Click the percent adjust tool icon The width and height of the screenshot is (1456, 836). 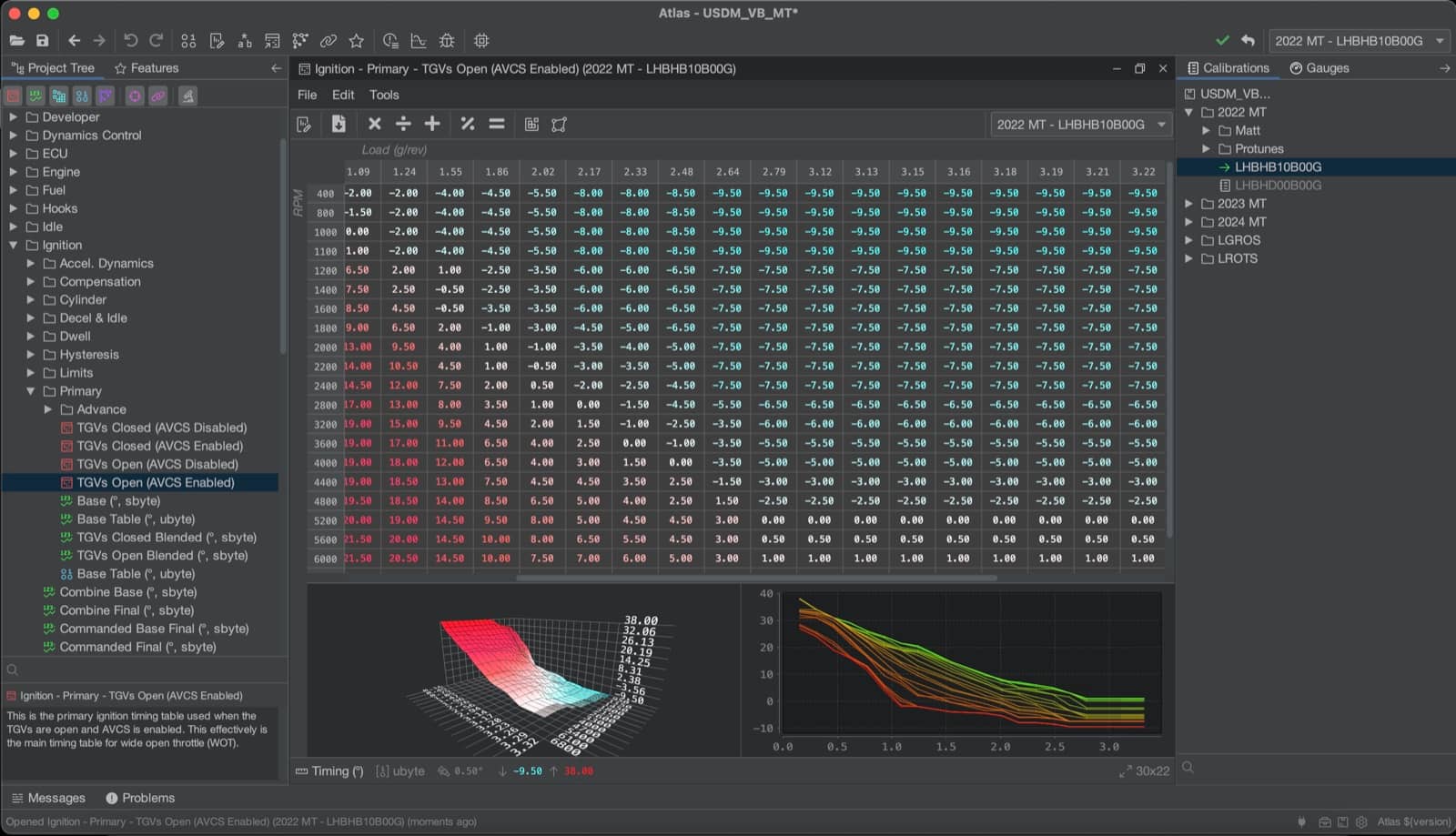pyautogui.click(x=468, y=124)
